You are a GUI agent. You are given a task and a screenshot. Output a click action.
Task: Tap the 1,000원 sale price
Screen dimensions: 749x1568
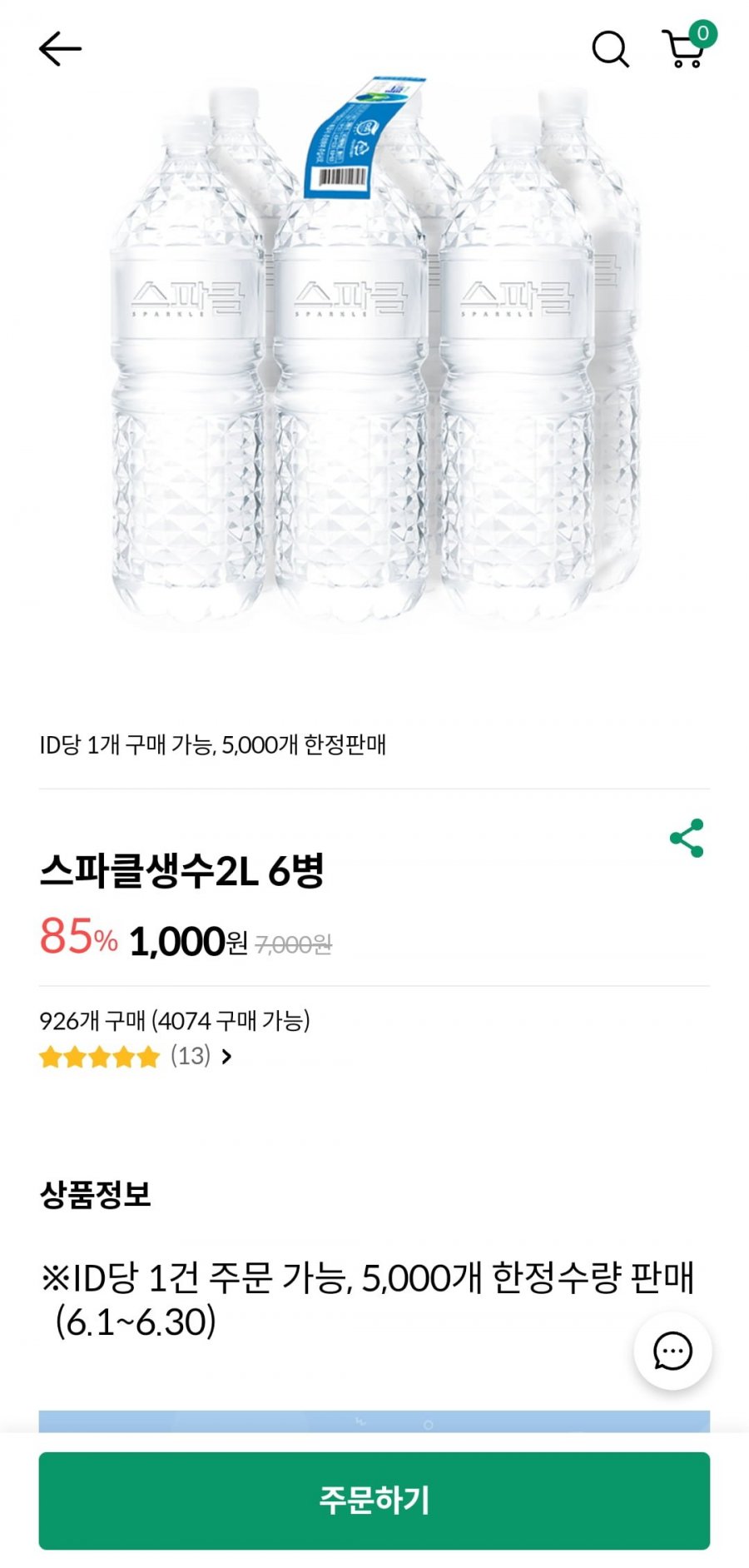coord(188,942)
